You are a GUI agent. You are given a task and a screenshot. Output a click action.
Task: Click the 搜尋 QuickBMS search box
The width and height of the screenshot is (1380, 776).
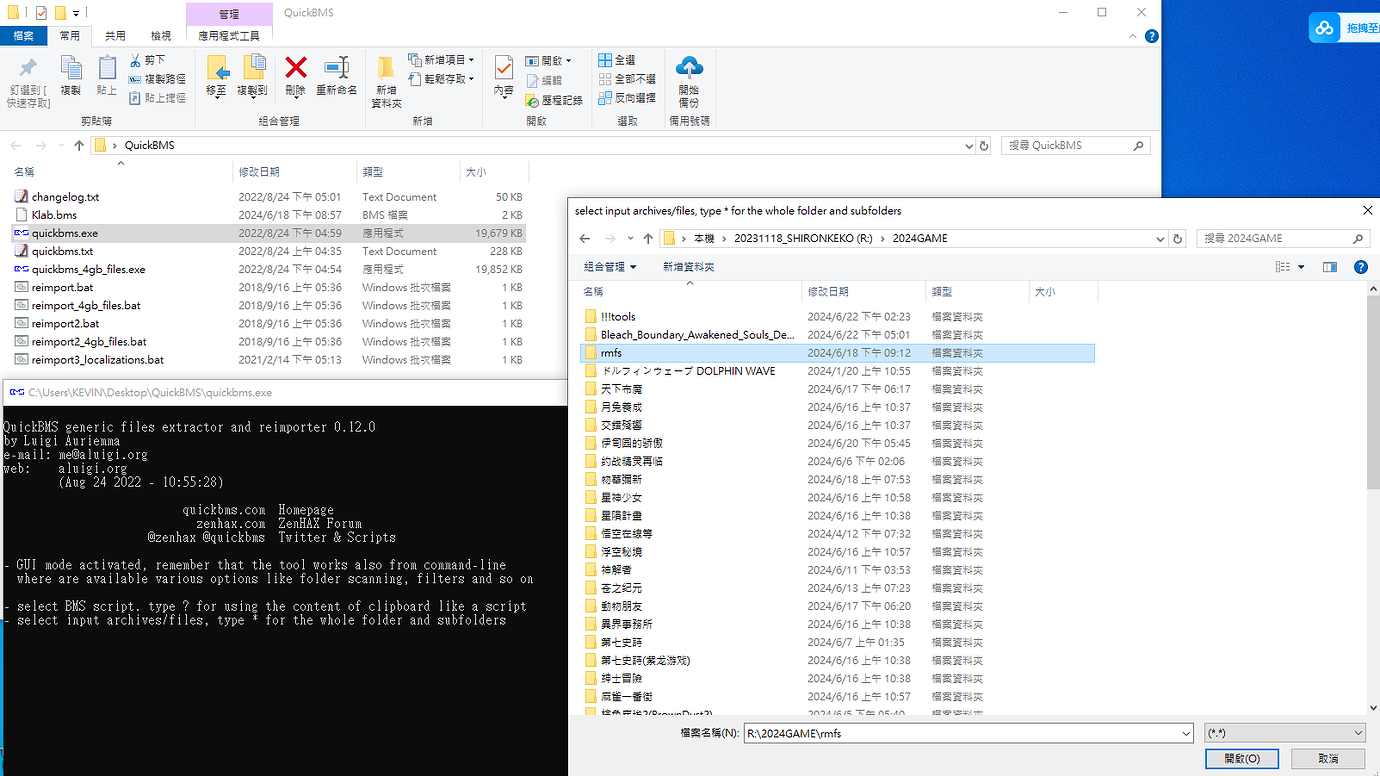point(1075,146)
